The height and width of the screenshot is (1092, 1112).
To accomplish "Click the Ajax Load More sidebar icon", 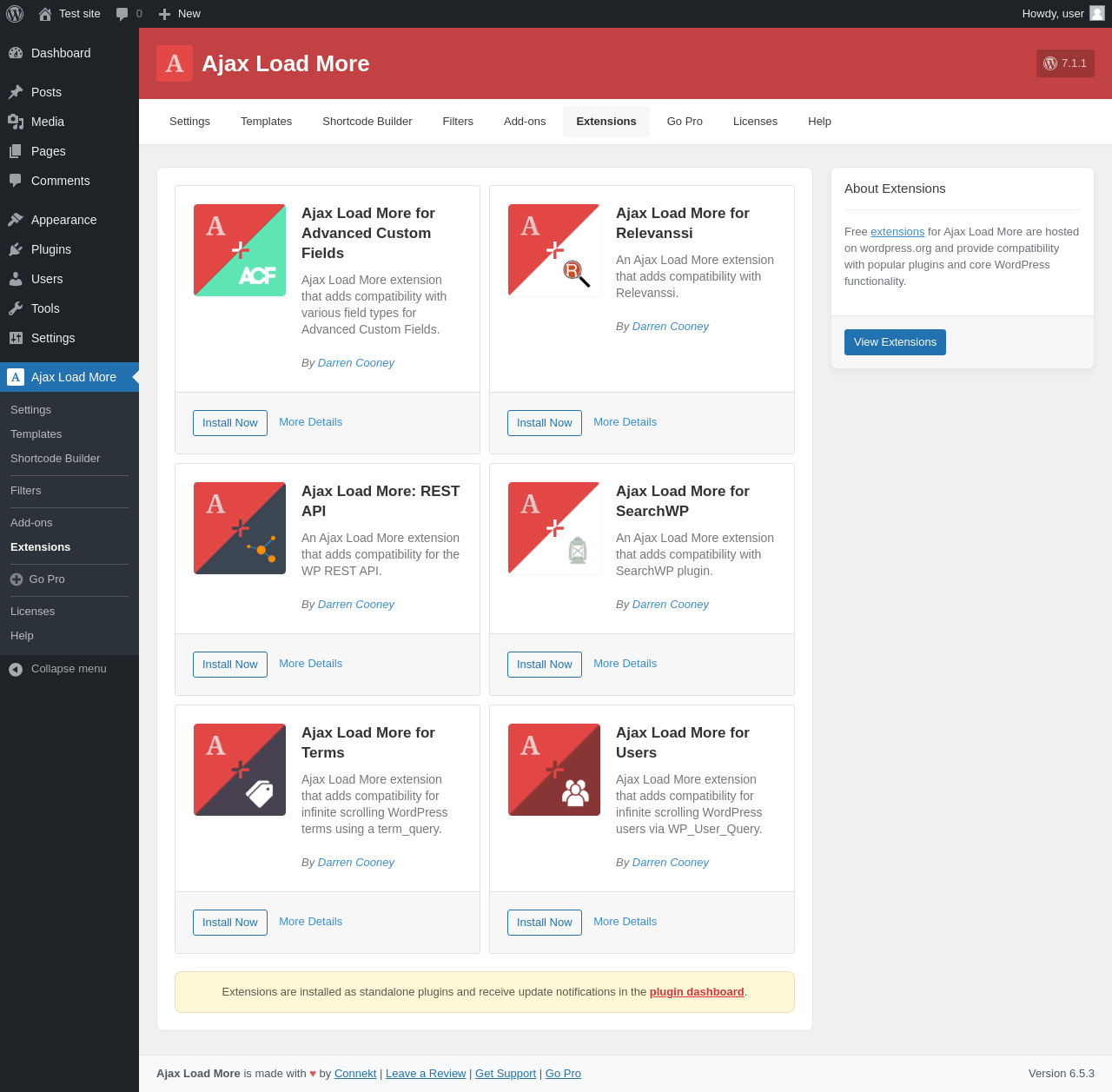I will [x=16, y=377].
